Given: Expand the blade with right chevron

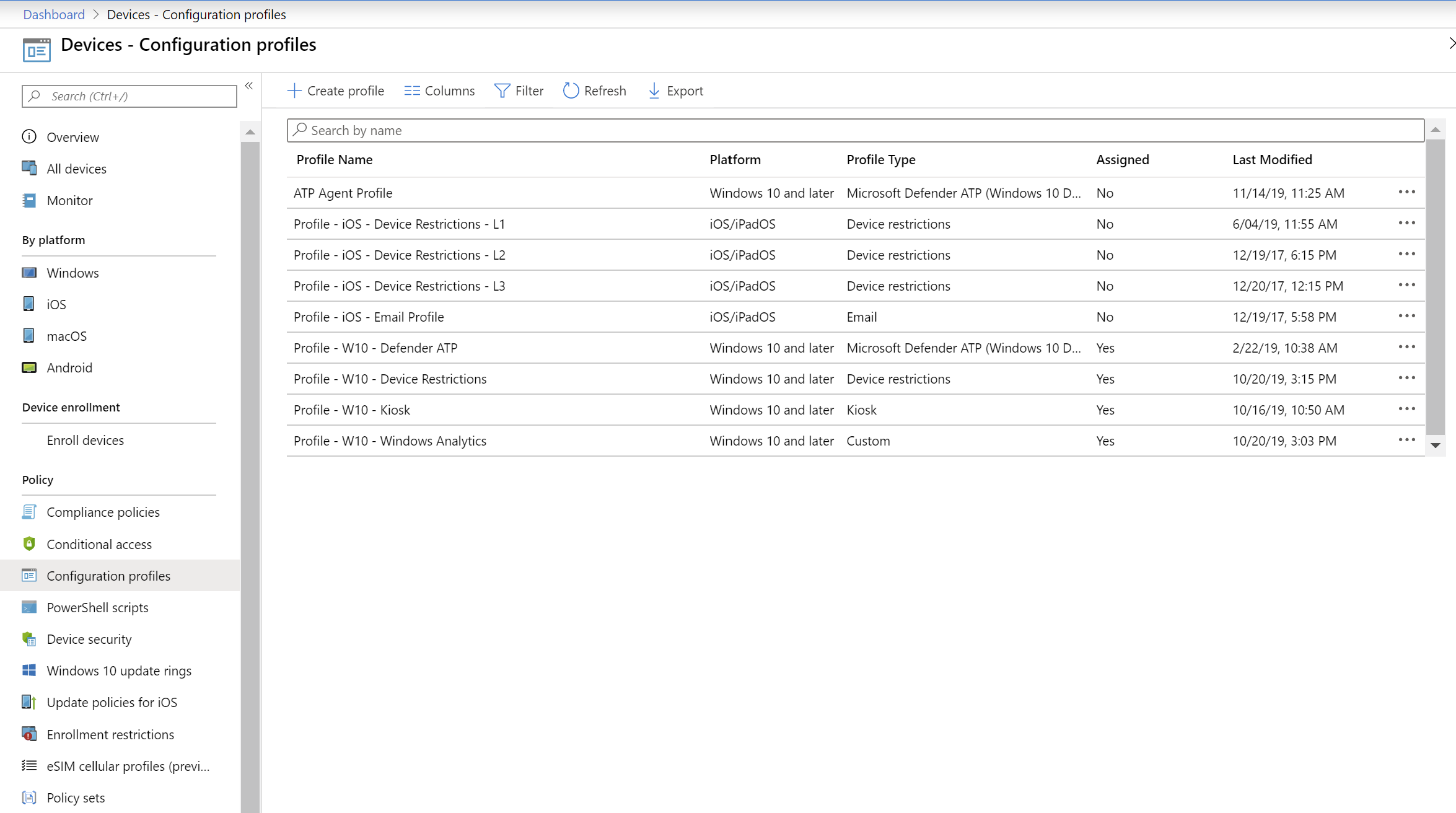Looking at the screenshot, I should 1452,43.
